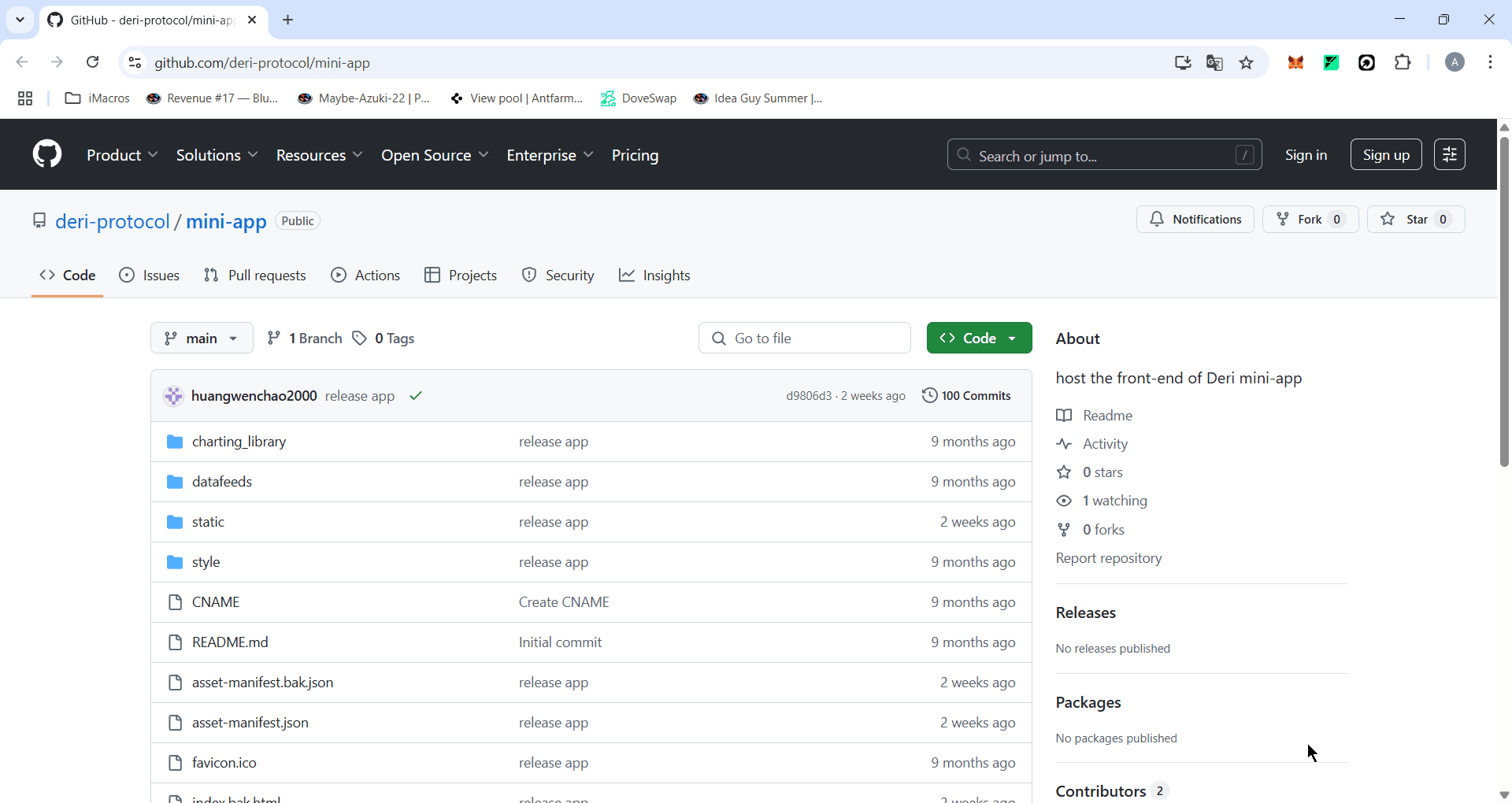
Task: Click the green commit status checkmark
Action: (x=417, y=396)
